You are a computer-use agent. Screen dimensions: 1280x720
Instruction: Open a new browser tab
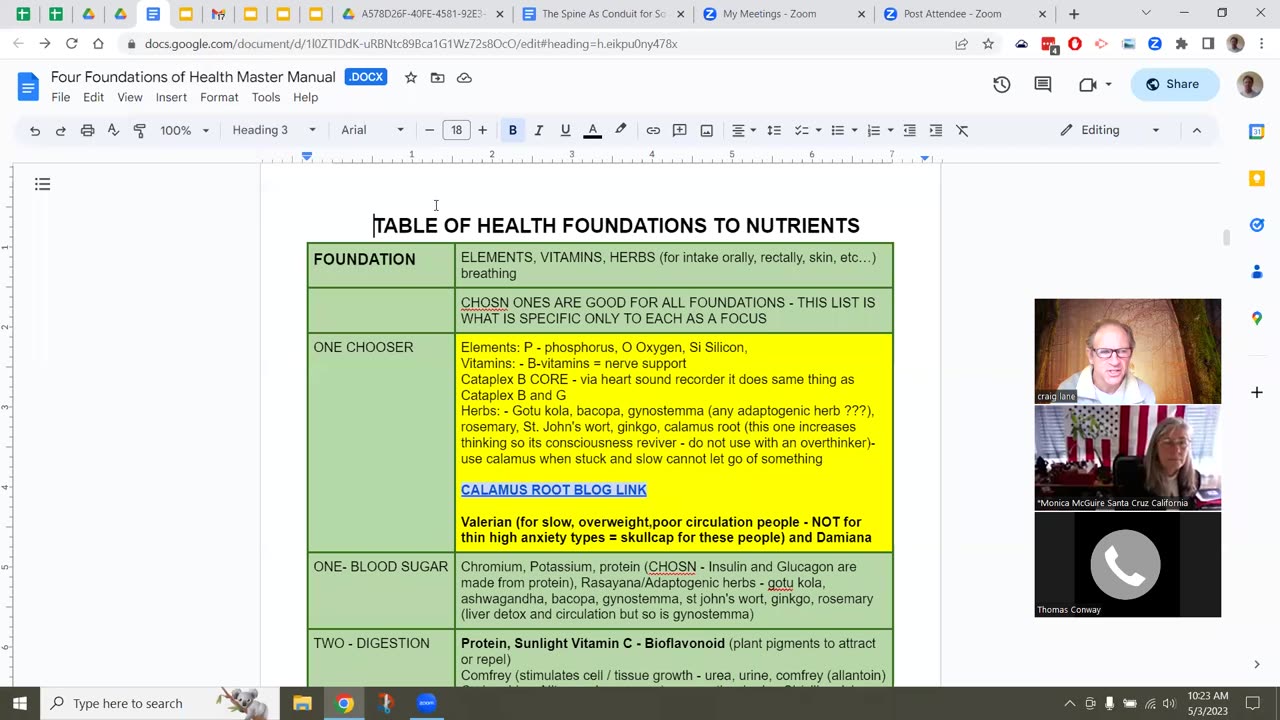(x=1074, y=14)
